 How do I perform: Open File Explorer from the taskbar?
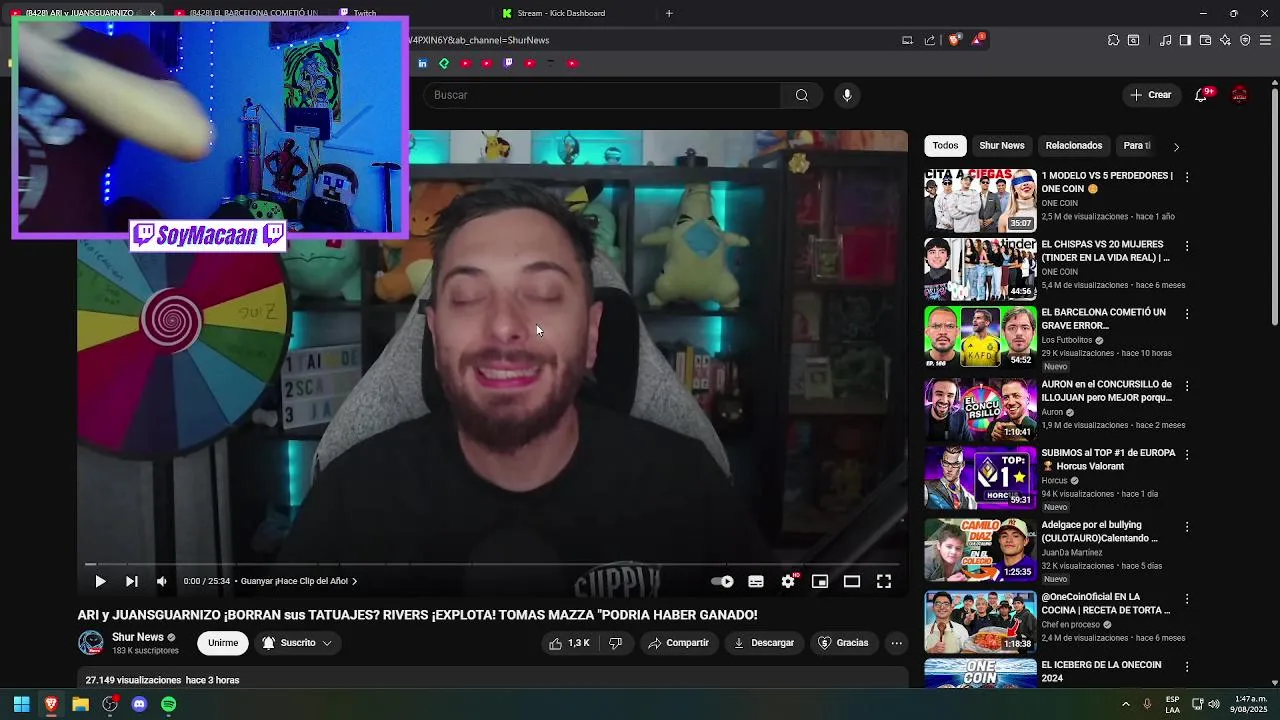pyautogui.click(x=80, y=704)
